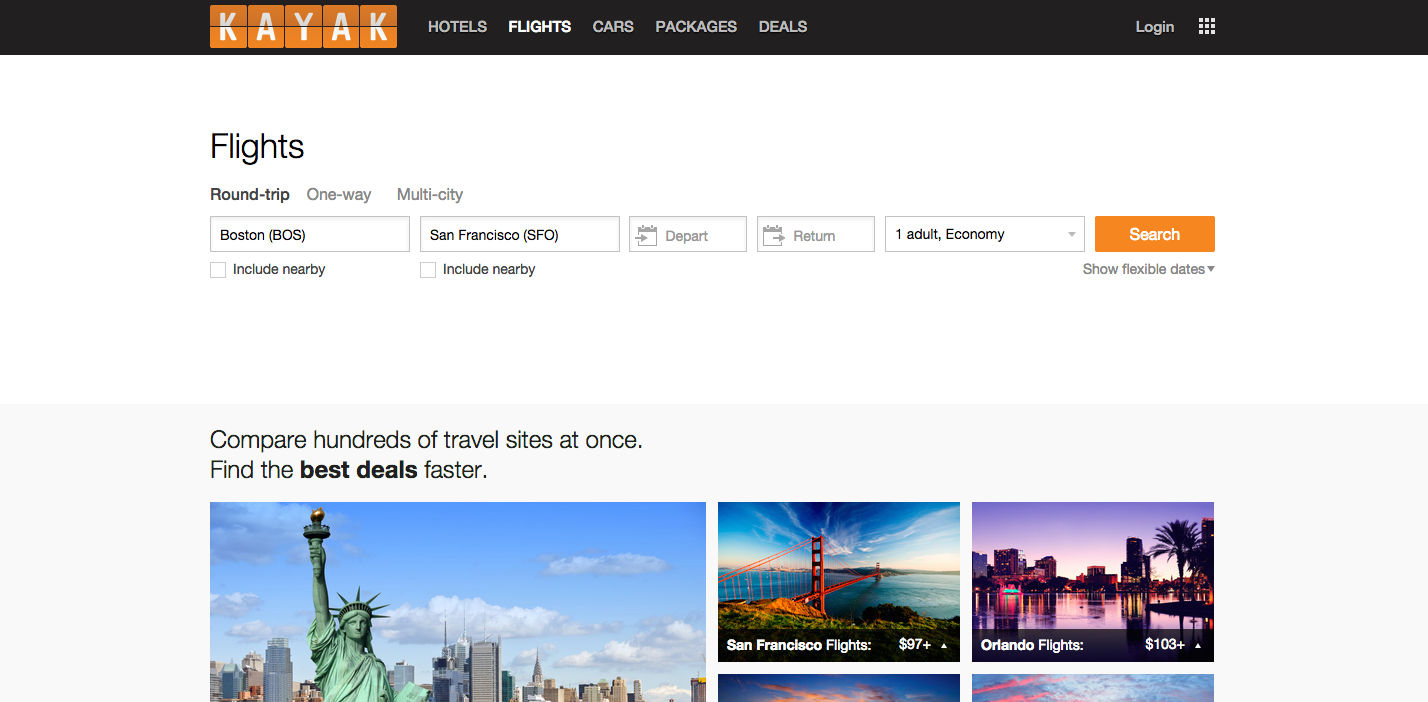Go to the Hotels section

click(457, 27)
